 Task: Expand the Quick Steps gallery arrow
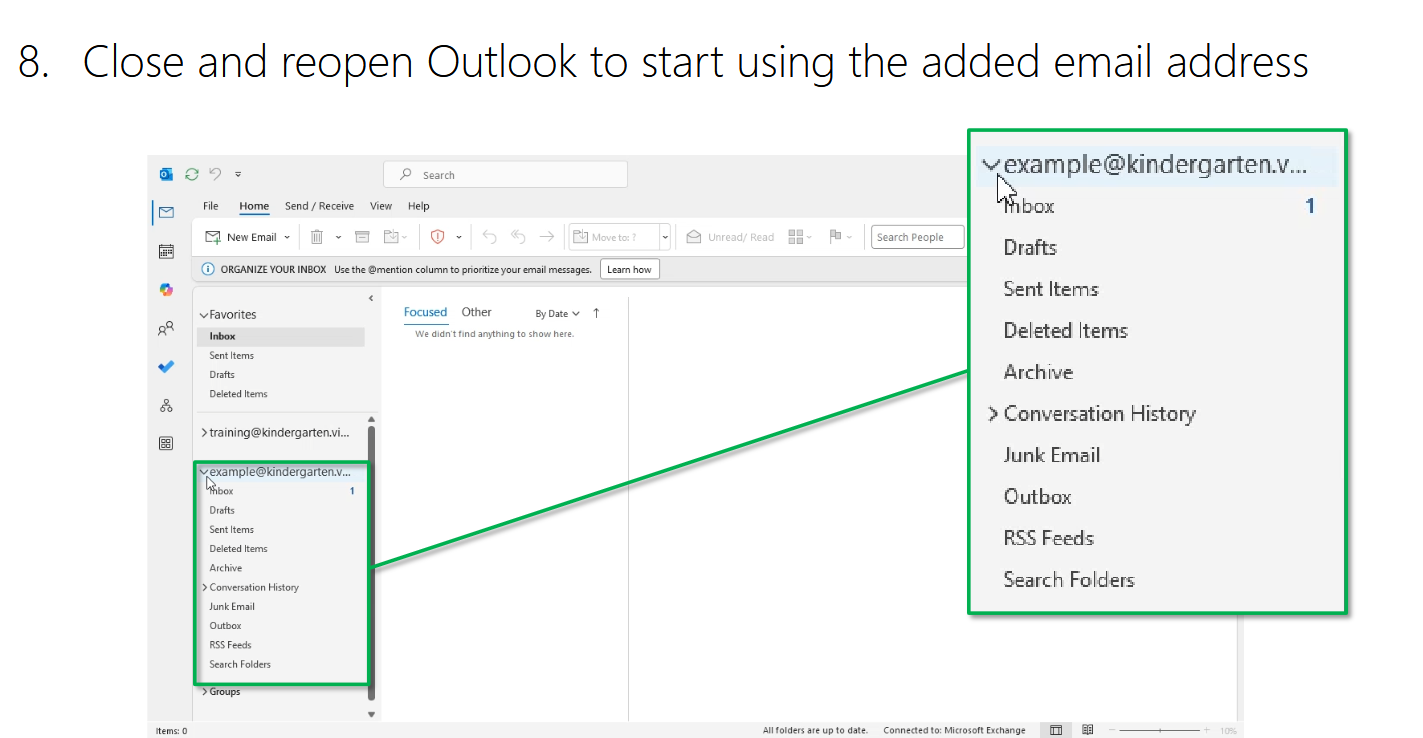[665, 237]
